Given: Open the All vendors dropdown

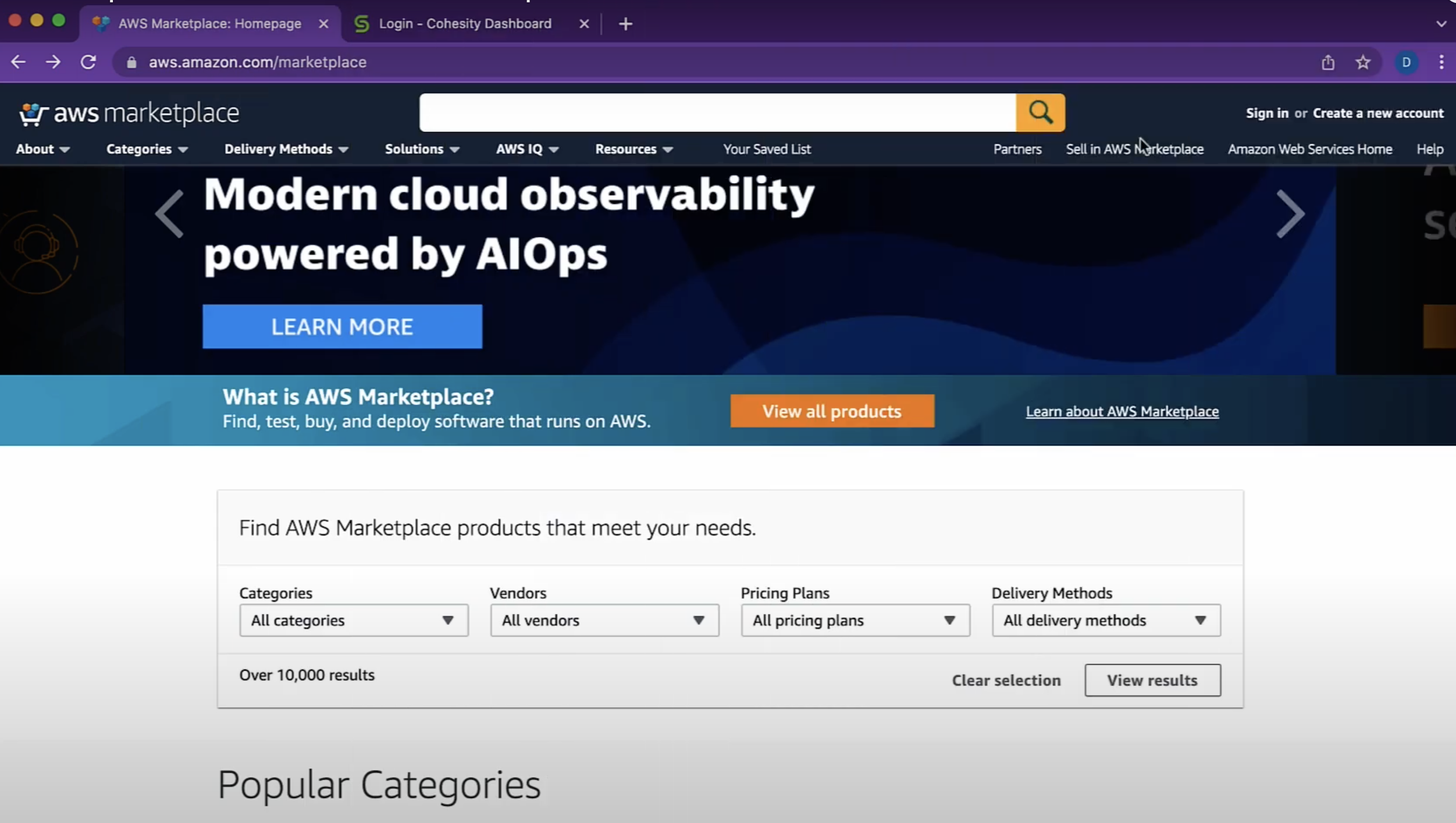Looking at the screenshot, I should pos(604,620).
